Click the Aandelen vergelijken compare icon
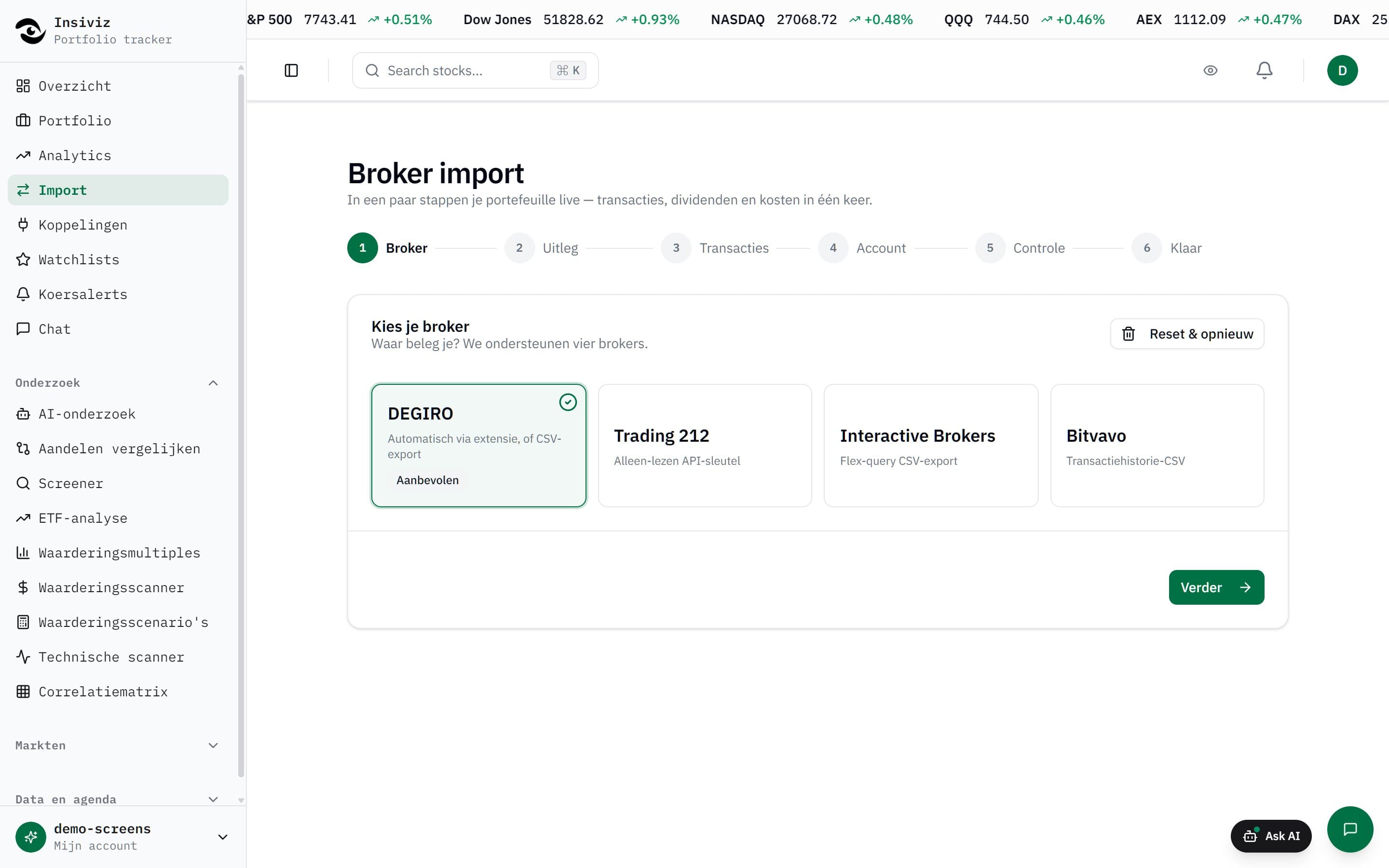The height and width of the screenshot is (868, 1389). [23, 449]
